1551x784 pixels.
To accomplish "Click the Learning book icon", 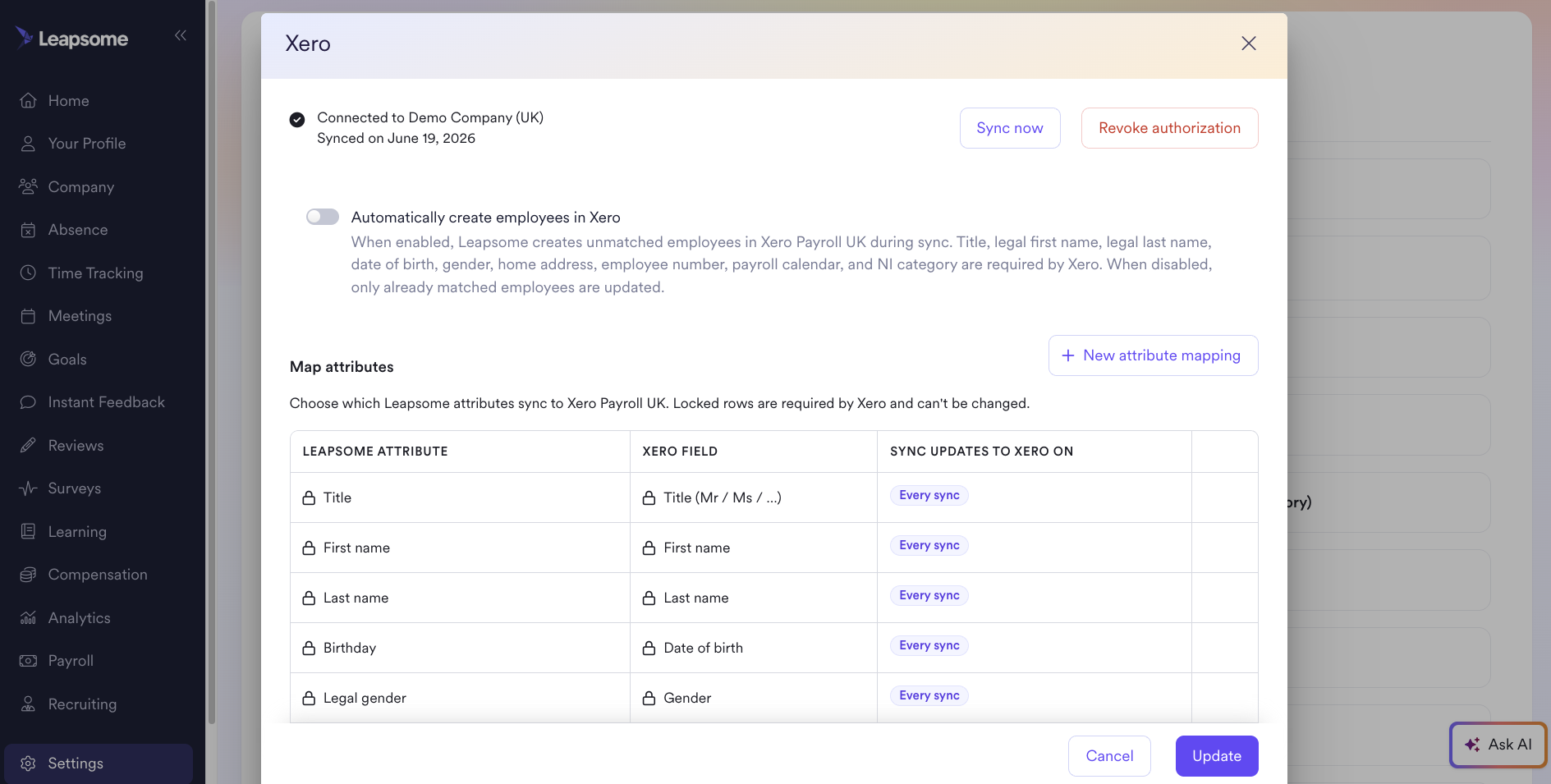I will click(x=28, y=531).
